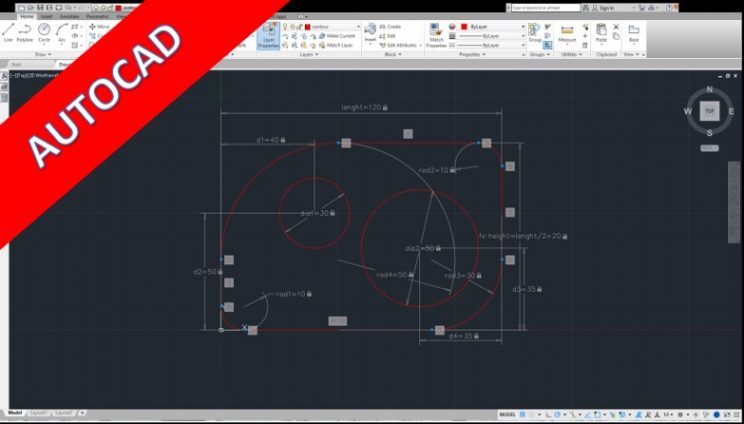Click the TOP face of ViewCube

(x=710, y=110)
